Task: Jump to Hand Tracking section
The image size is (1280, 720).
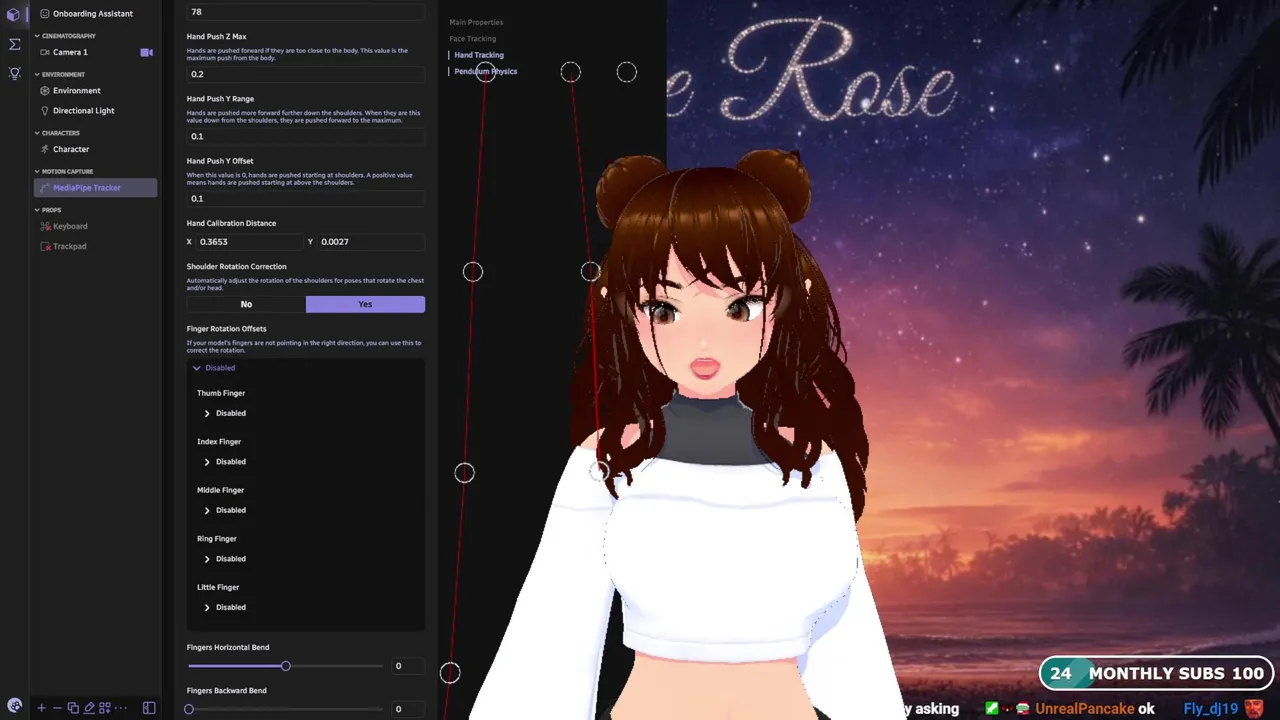Action: (479, 55)
